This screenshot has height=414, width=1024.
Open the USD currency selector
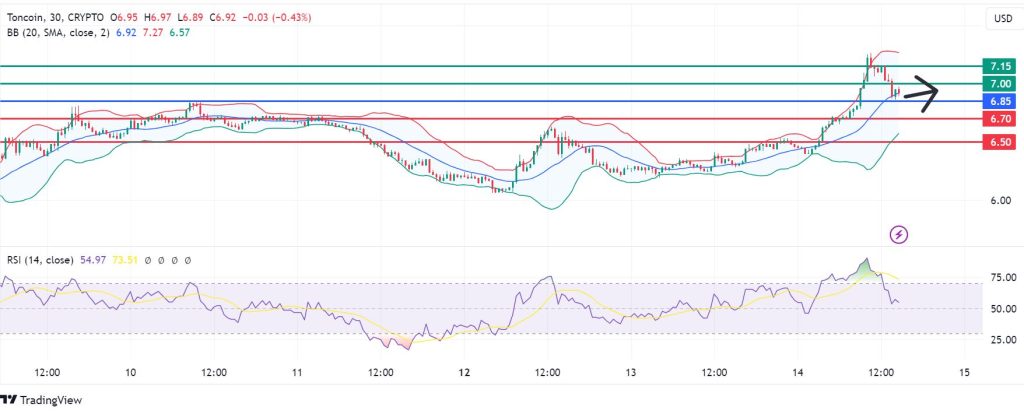(x=1003, y=19)
